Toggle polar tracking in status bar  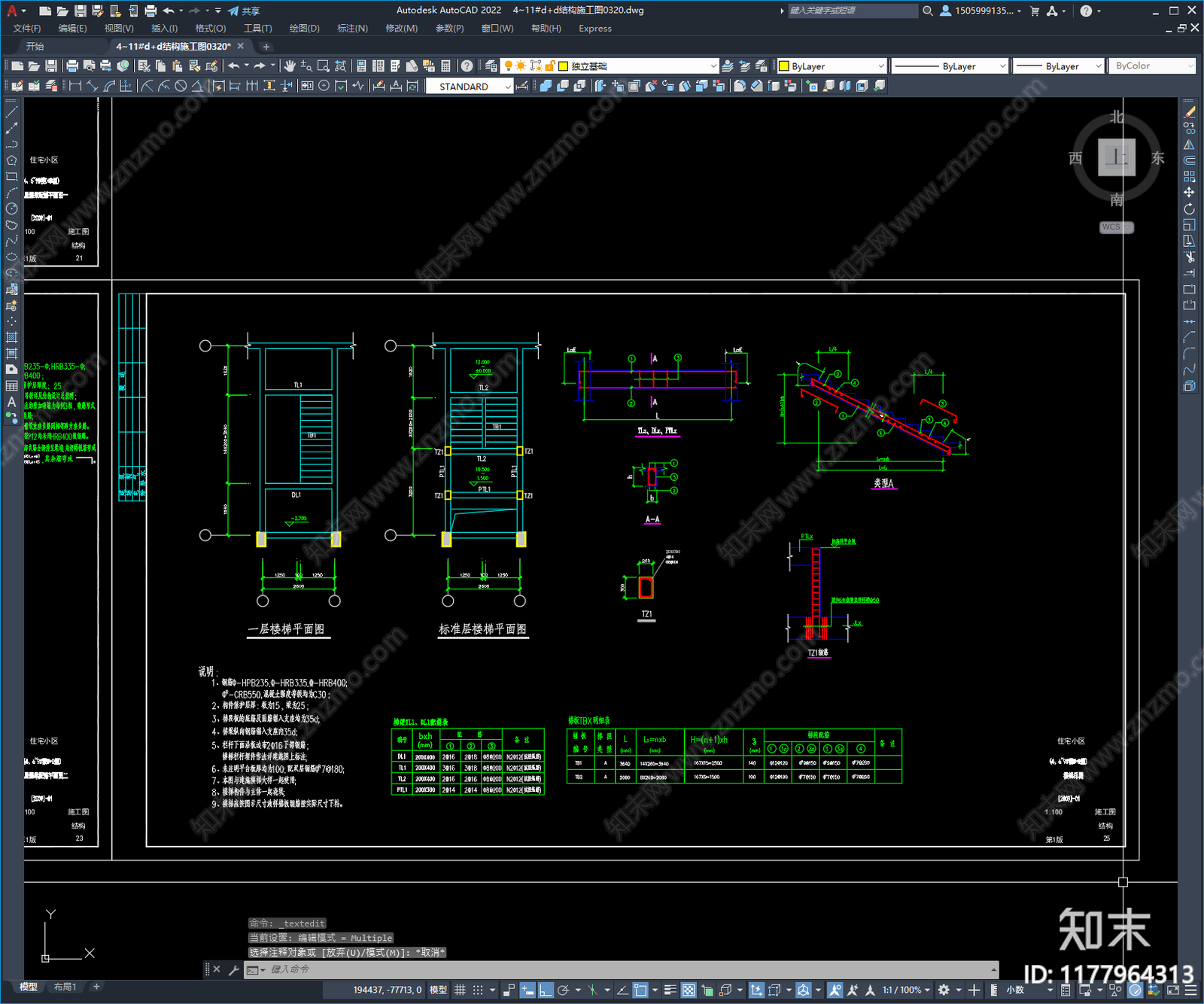[564, 990]
